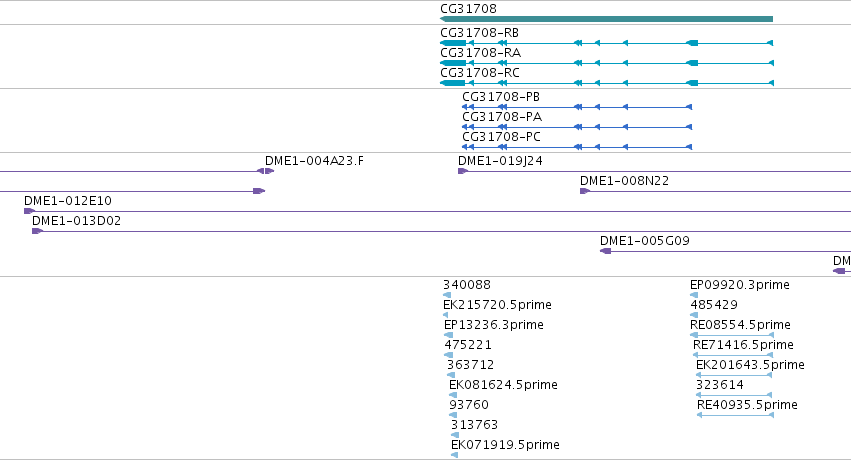Click the CG31708-RA thick exon near right end
Image resolution: width=851 pixels, height=460 pixels.
[692, 63]
